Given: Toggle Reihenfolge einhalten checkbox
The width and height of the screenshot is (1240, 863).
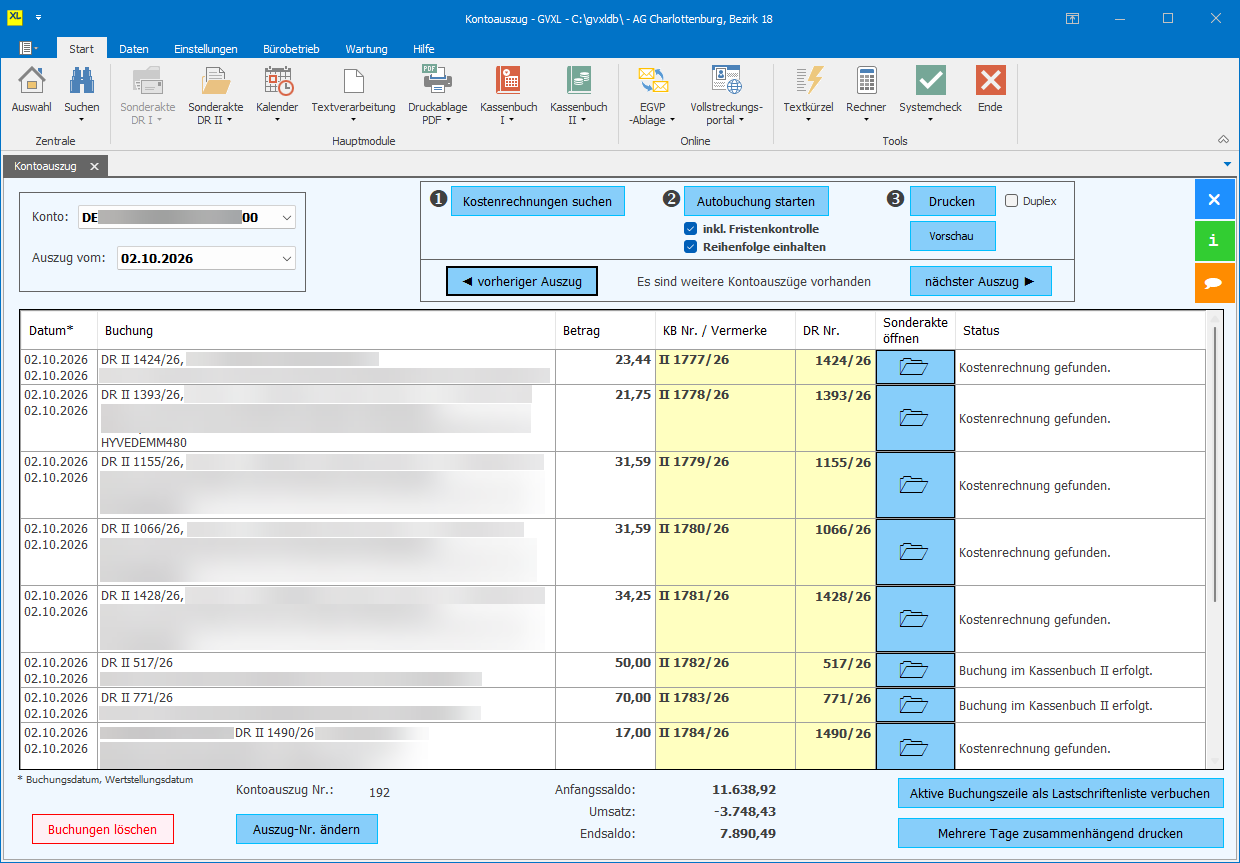Looking at the screenshot, I should coord(690,247).
